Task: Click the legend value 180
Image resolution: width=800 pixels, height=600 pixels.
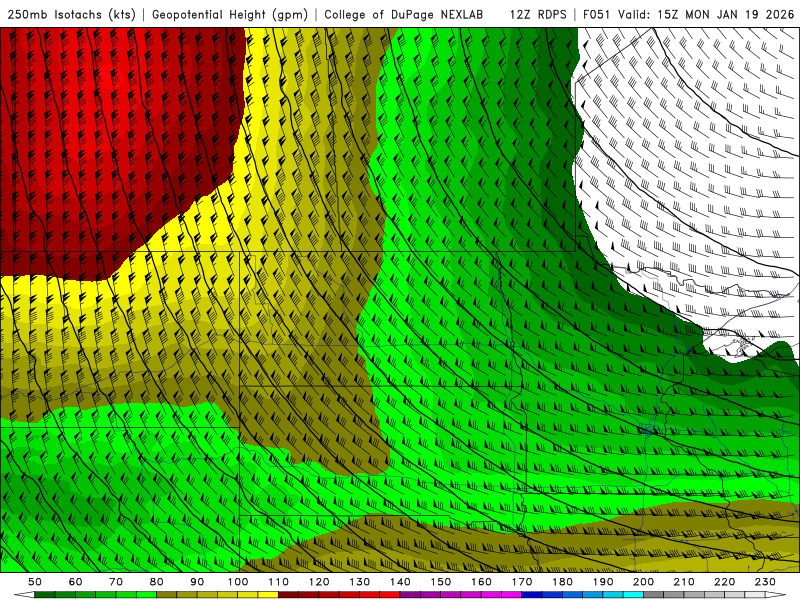Action: [x=563, y=582]
